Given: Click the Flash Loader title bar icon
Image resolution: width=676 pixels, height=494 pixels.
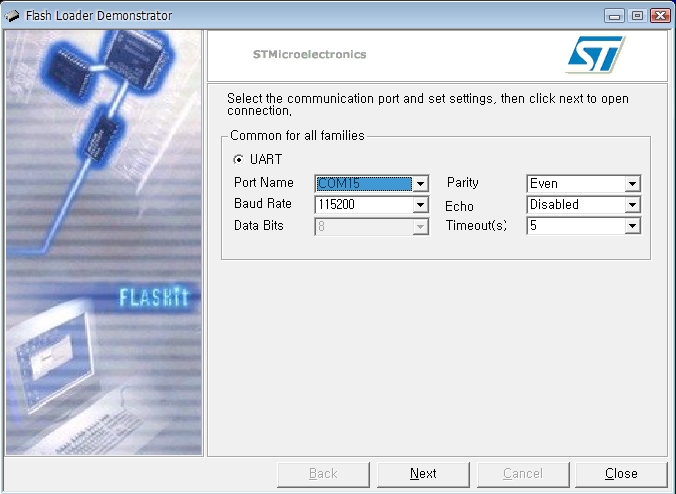Looking at the screenshot, I should (x=12, y=16).
